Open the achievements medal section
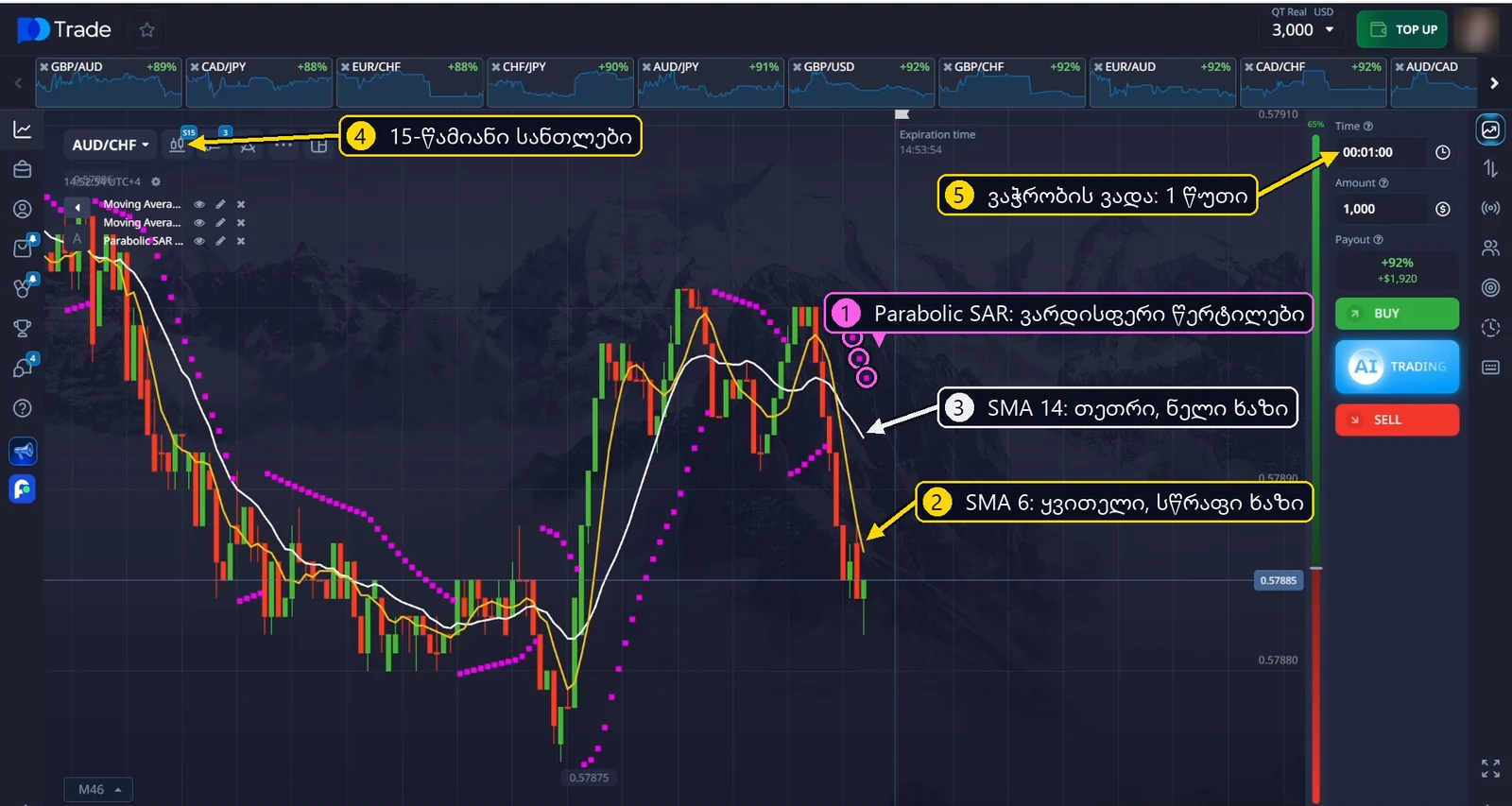This screenshot has height=806, width=1512. (x=23, y=288)
